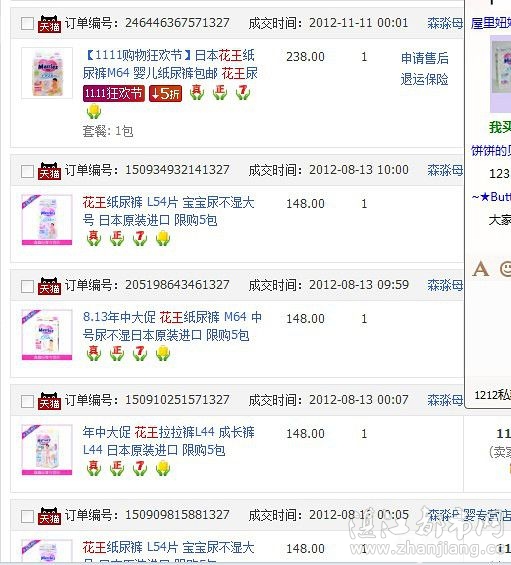Check the box for order 150934932141327
This screenshot has height=565, width=511.
tap(27, 171)
